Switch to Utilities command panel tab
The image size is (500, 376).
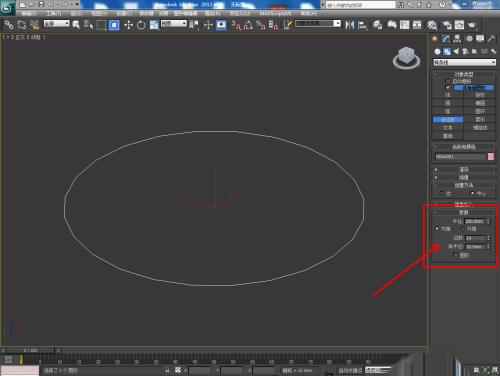(491, 39)
